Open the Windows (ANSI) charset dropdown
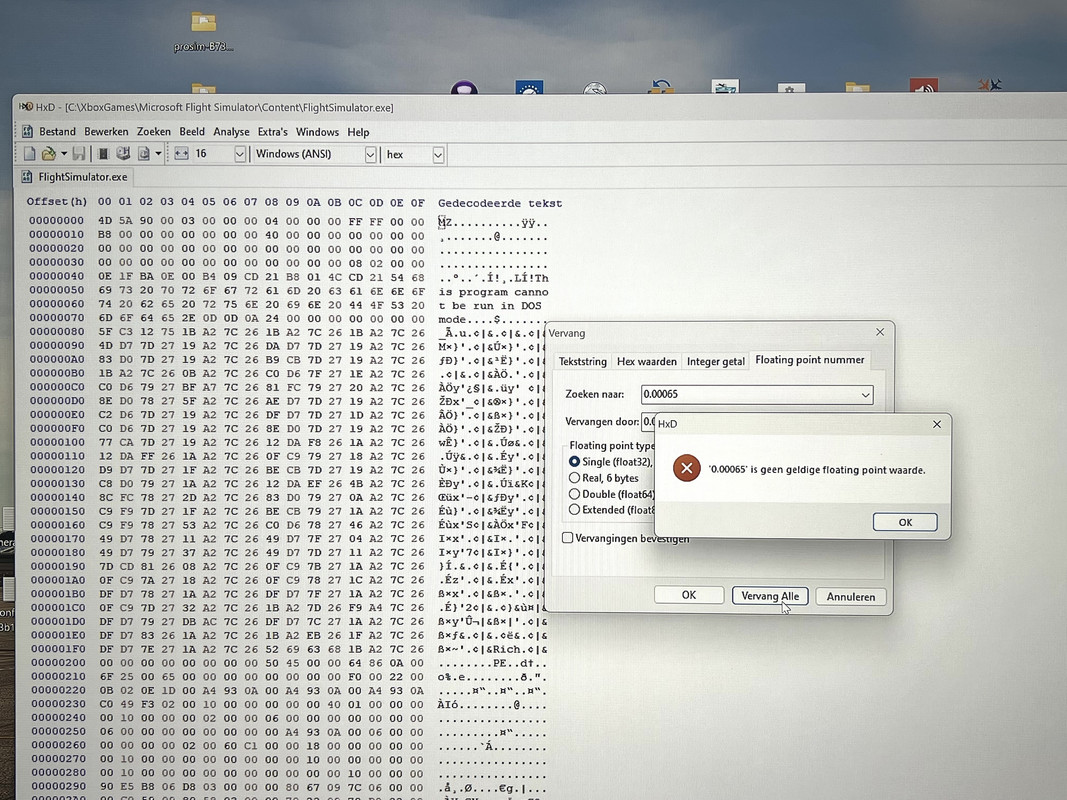This screenshot has height=800, width=1067. [370, 155]
